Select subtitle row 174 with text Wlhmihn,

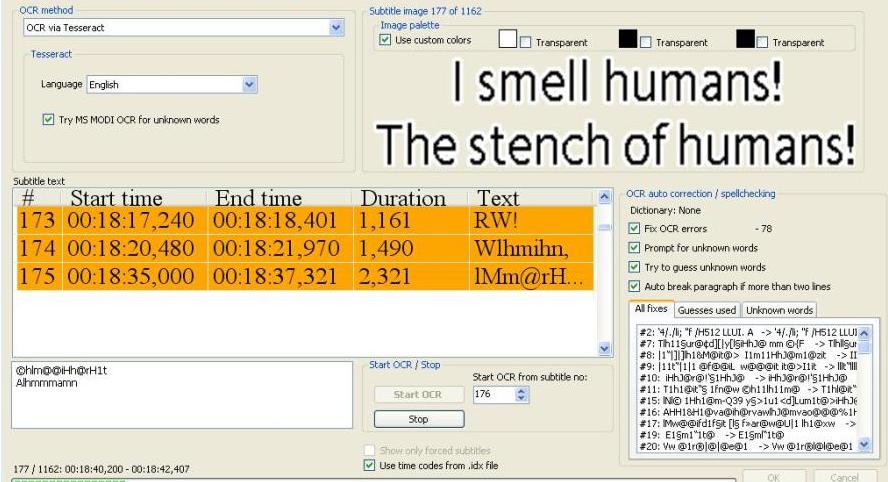tap(305, 248)
